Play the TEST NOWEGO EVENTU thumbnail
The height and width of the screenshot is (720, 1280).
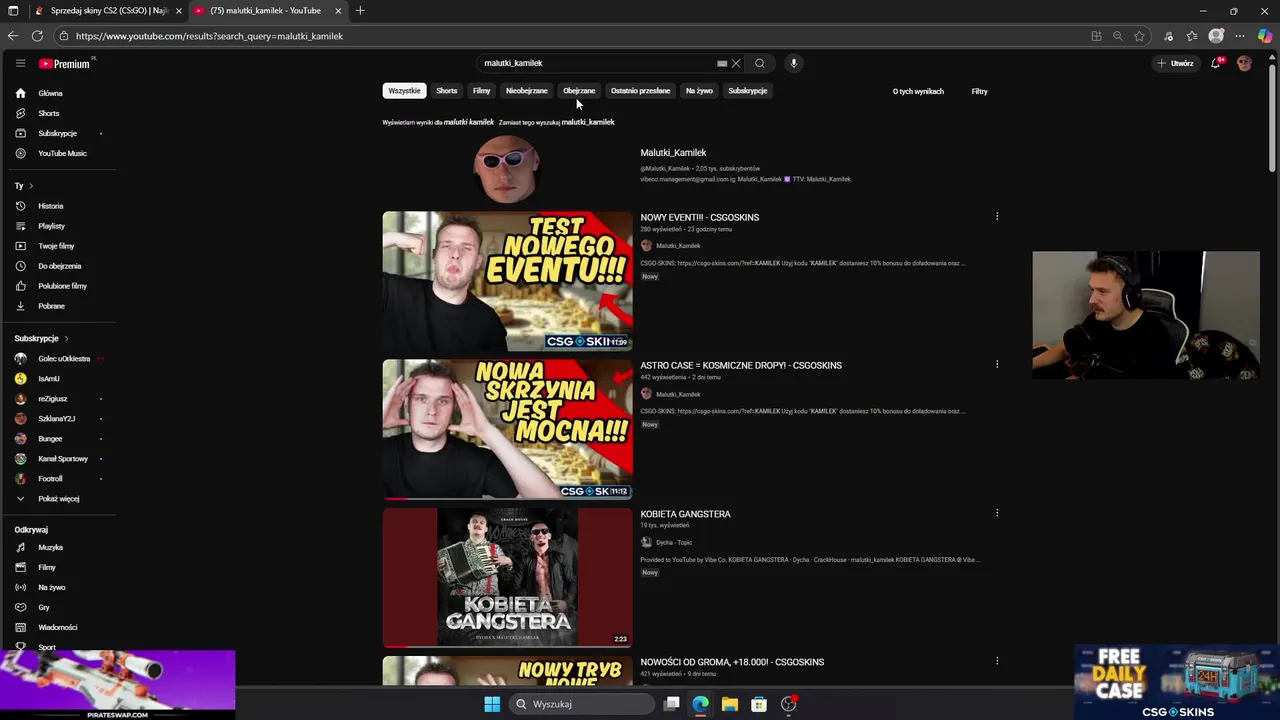tap(507, 280)
